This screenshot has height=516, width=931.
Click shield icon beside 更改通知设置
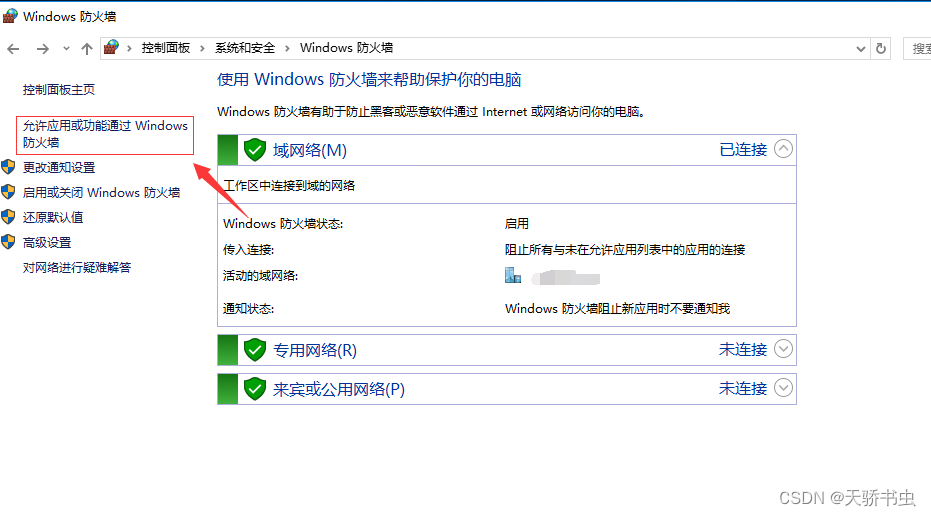pos(8,167)
